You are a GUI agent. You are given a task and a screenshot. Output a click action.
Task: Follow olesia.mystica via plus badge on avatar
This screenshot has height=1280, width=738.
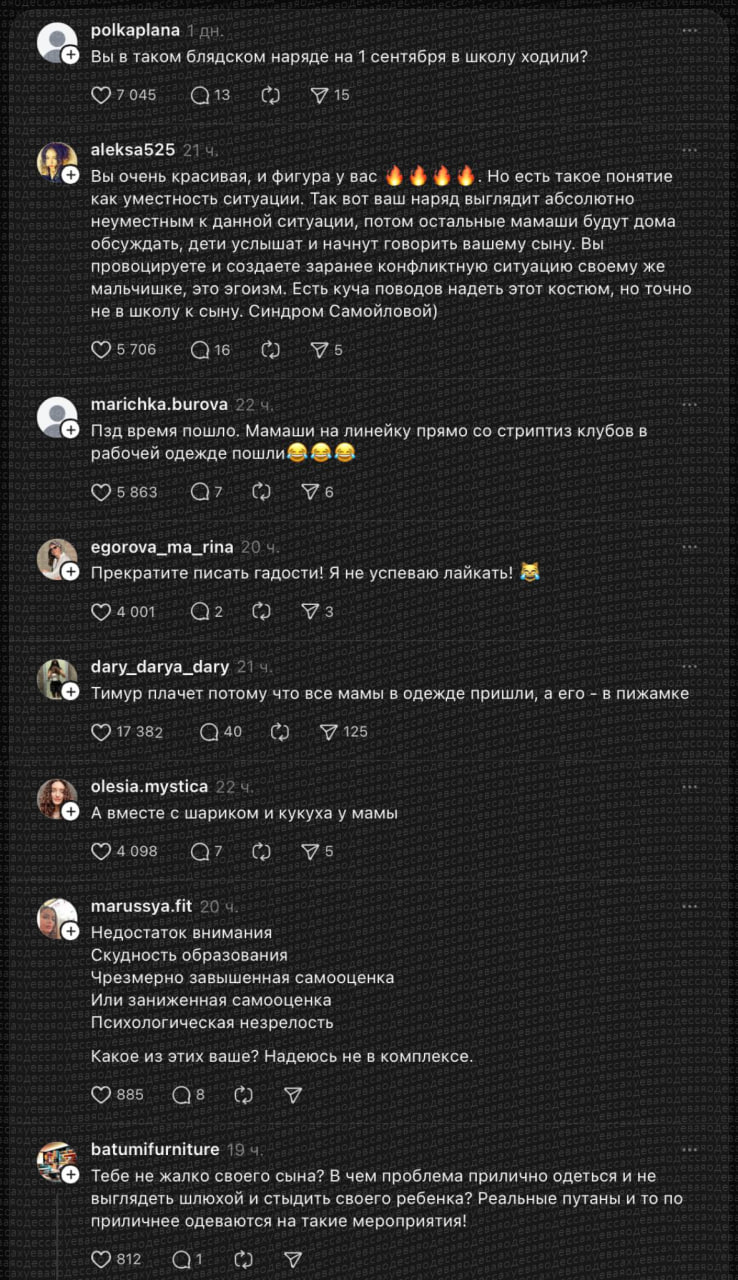(x=71, y=811)
